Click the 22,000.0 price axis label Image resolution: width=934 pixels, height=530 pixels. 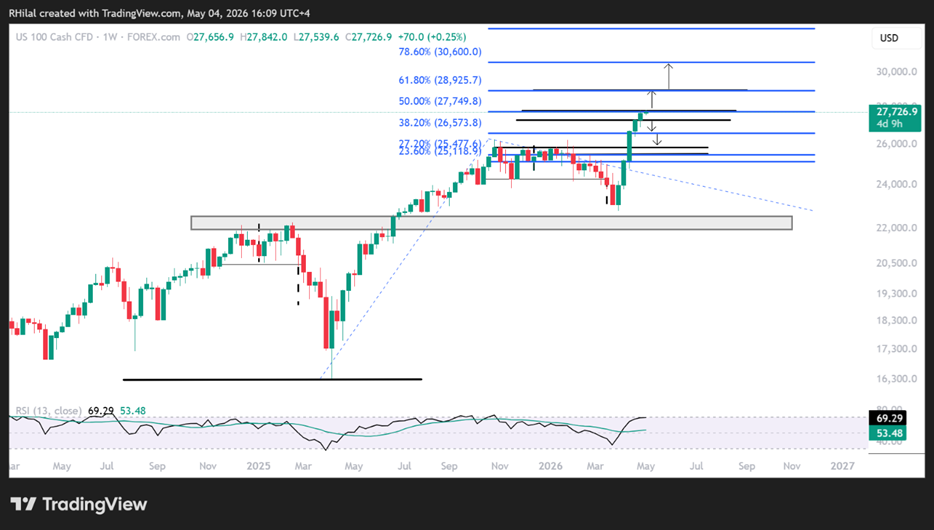tap(896, 228)
